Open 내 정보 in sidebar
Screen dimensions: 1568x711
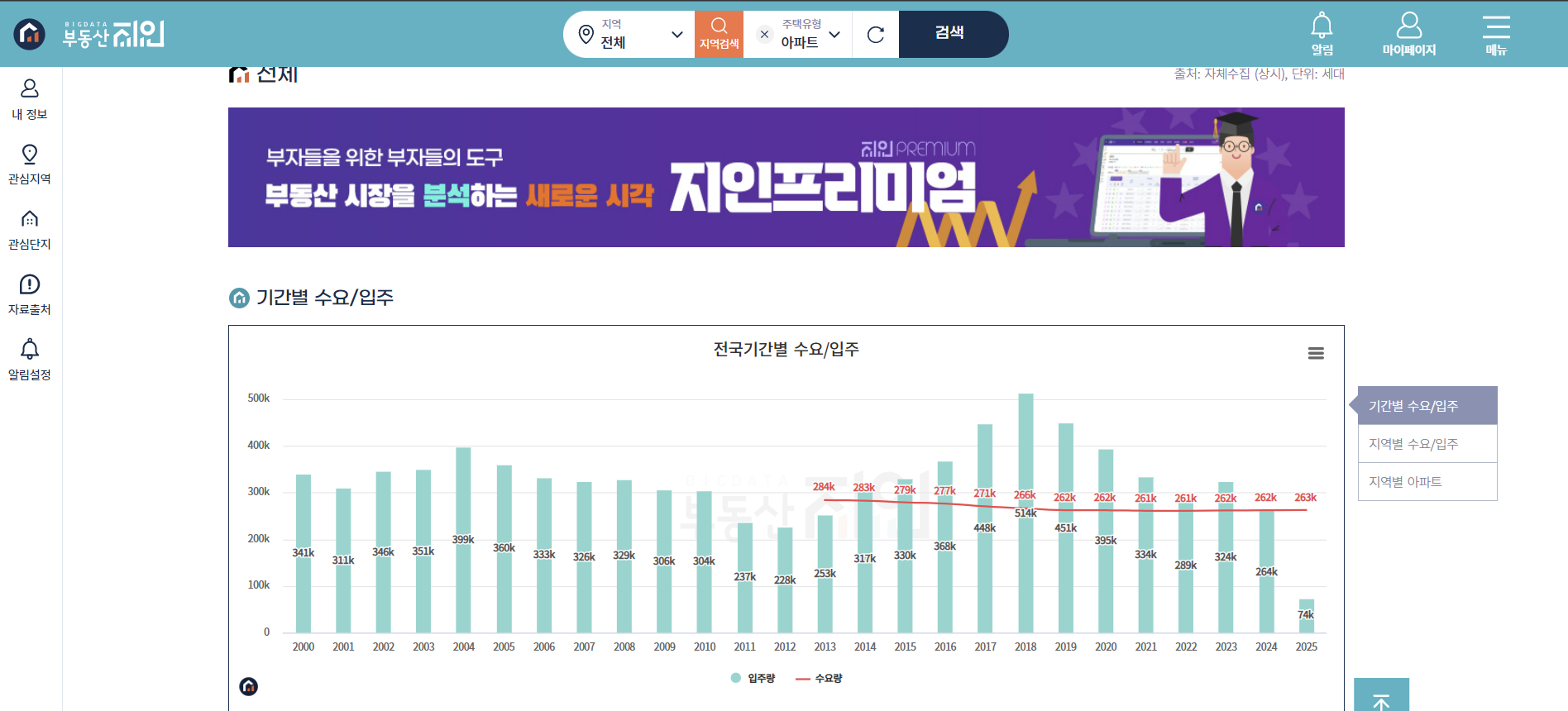pyautogui.click(x=30, y=99)
